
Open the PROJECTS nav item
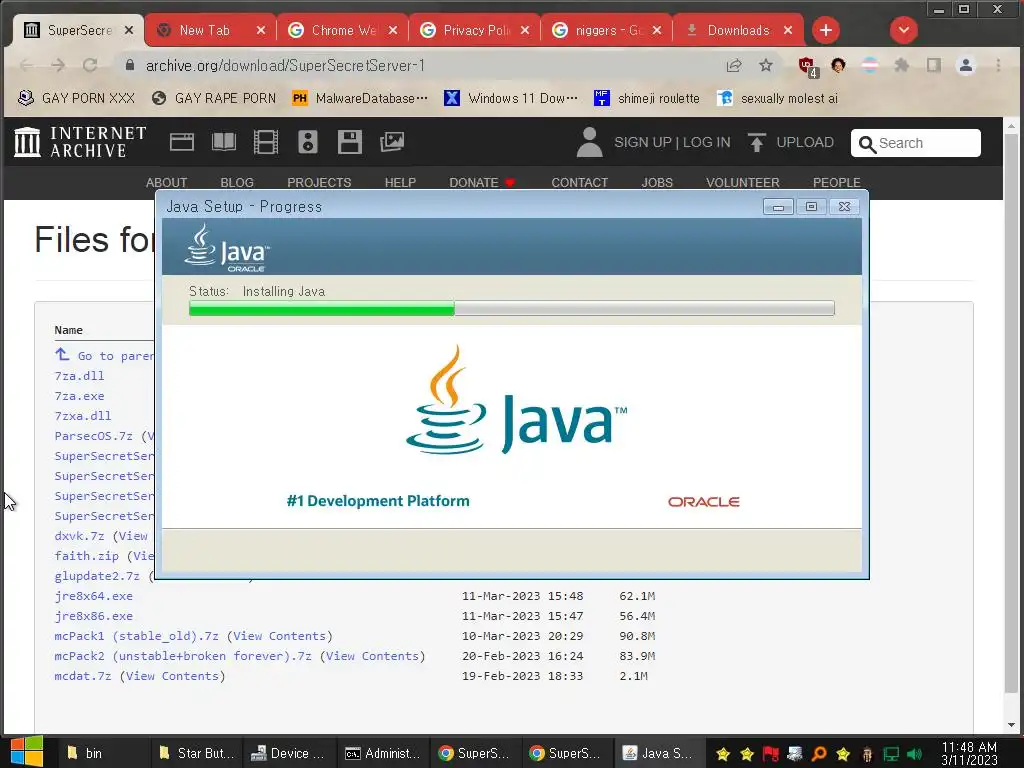(x=319, y=182)
